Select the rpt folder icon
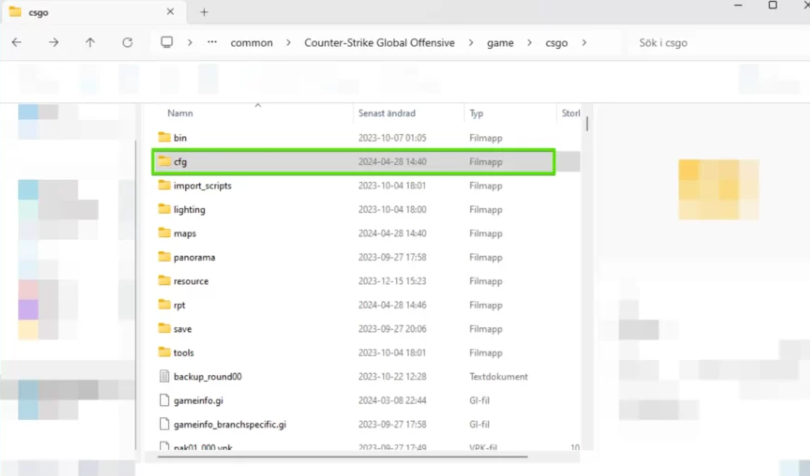810x476 pixels. tap(164, 304)
